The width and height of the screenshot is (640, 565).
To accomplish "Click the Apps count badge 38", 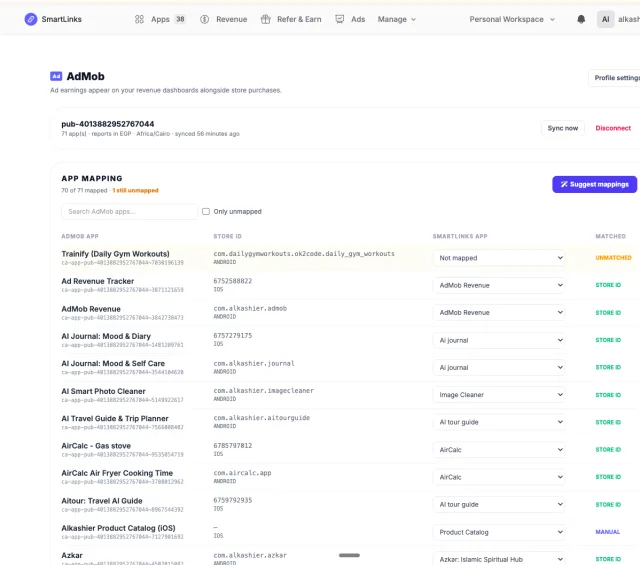I will [x=180, y=19].
